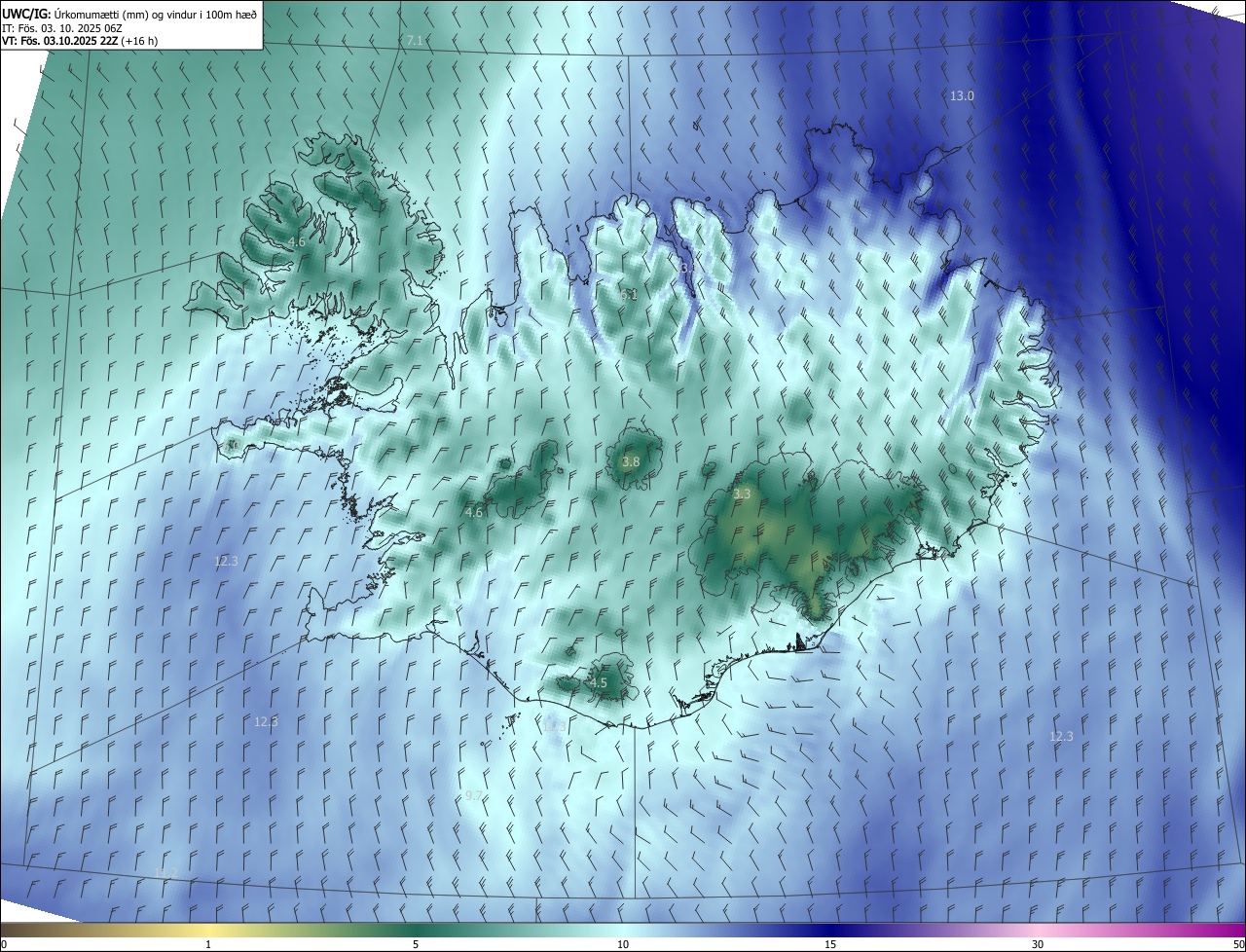1246x952 pixels.
Task: Click the 10 tick on the color scale
Action: coord(623,944)
